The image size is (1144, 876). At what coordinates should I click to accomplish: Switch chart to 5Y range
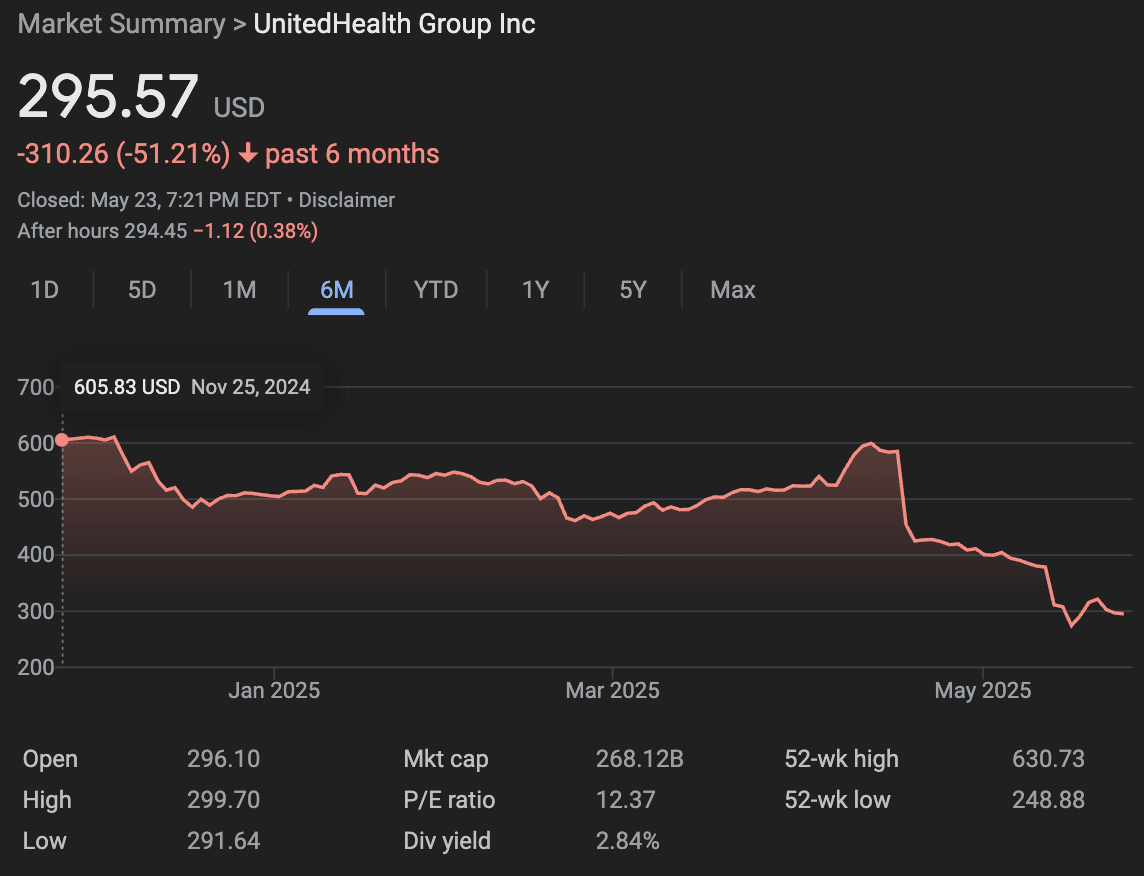tap(633, 290)
